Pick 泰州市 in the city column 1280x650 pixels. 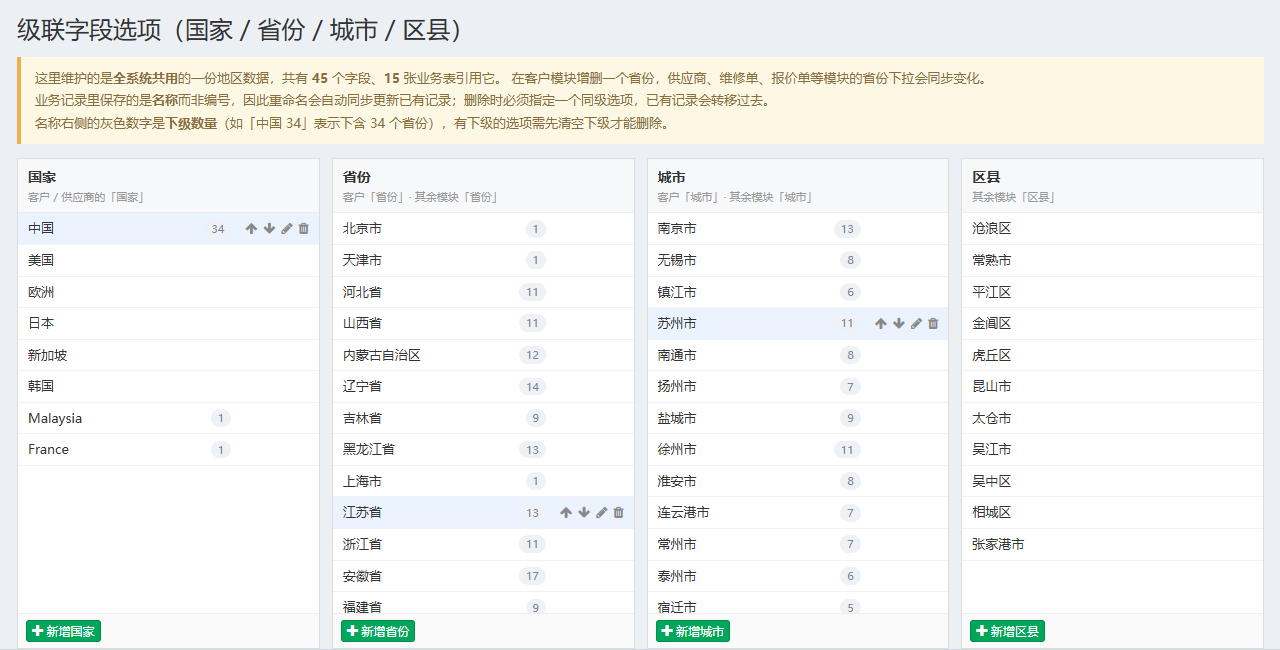798,576
